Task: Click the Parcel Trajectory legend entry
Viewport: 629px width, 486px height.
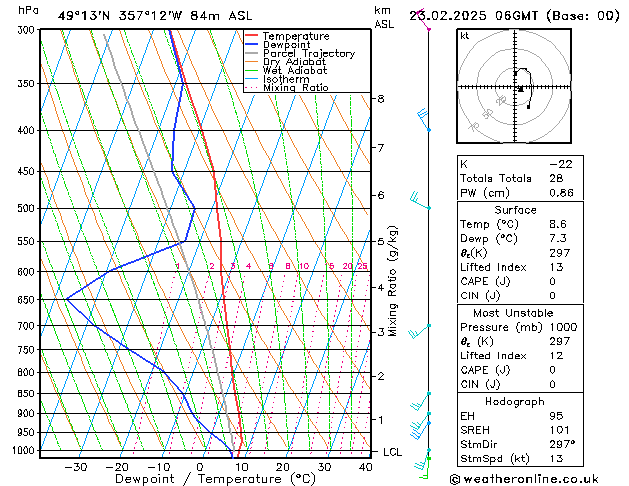Action: (x=308, y=53)
